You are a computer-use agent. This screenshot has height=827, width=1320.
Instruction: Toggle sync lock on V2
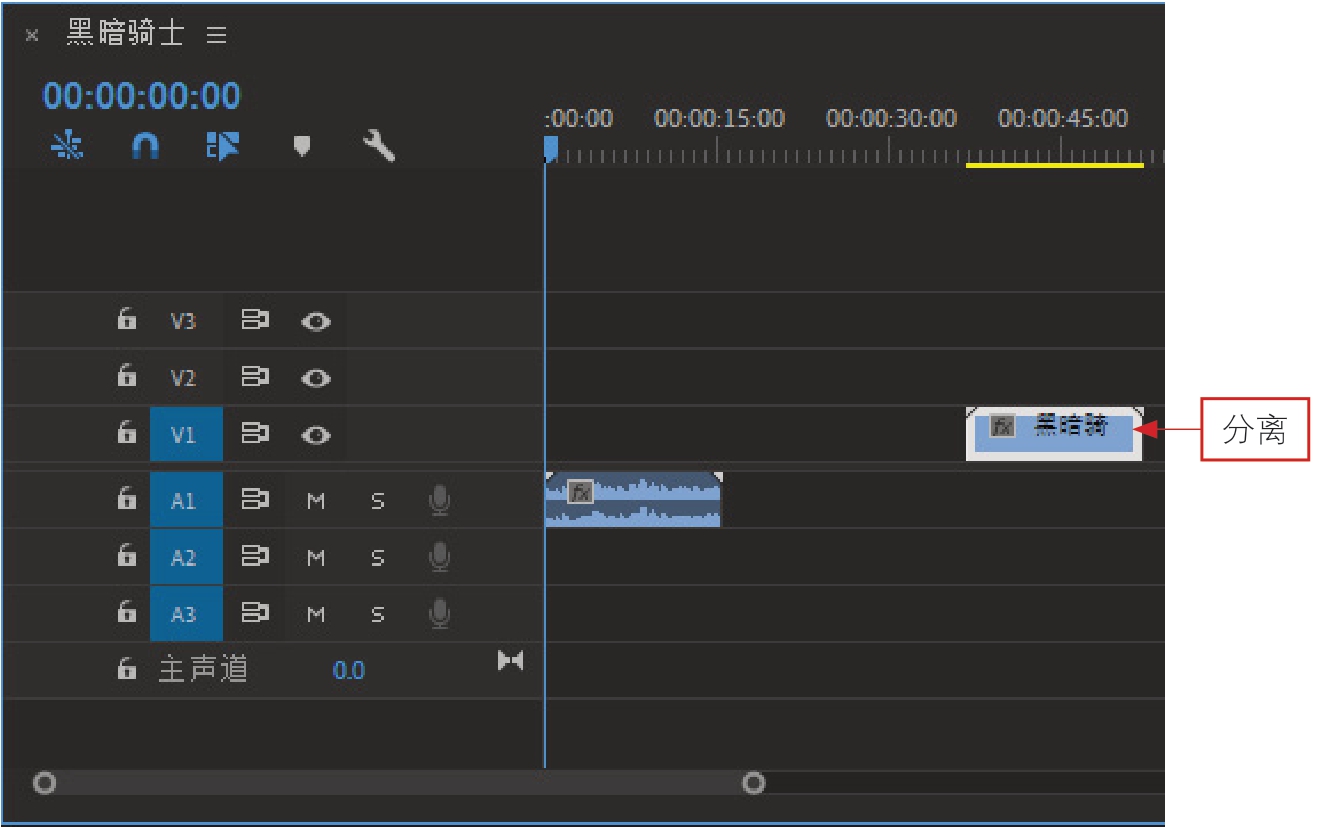(256, 377)
